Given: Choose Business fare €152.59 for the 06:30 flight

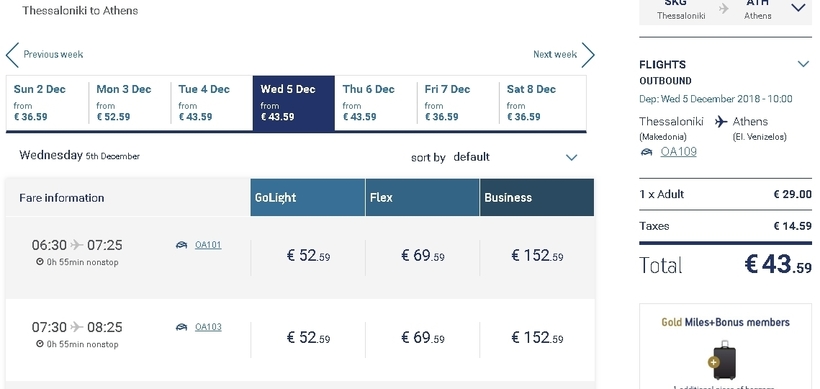Looking at the screenshot, I should [x=537, y=256].
